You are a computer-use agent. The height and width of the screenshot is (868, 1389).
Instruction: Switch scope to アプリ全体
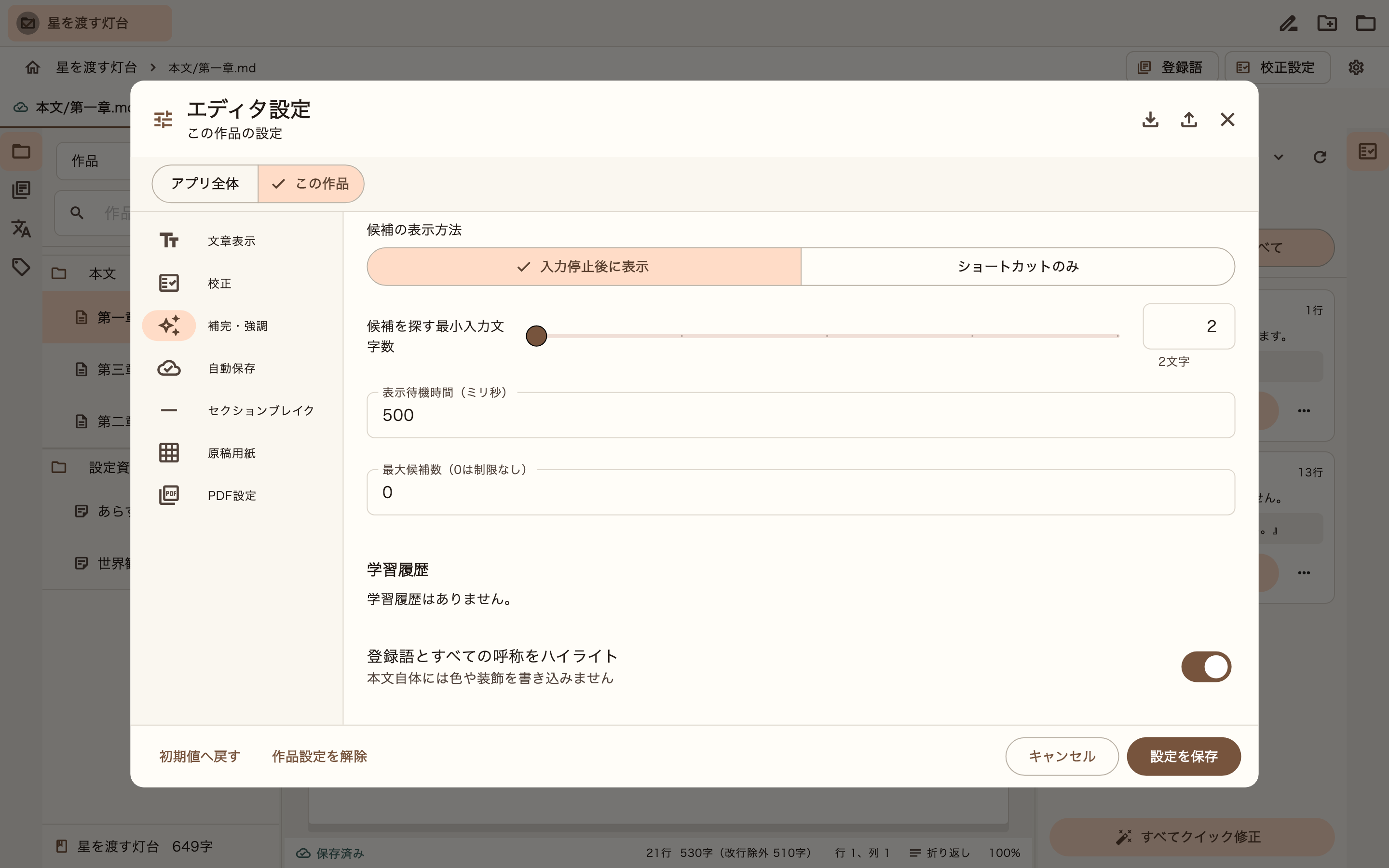tap(205, 184)
